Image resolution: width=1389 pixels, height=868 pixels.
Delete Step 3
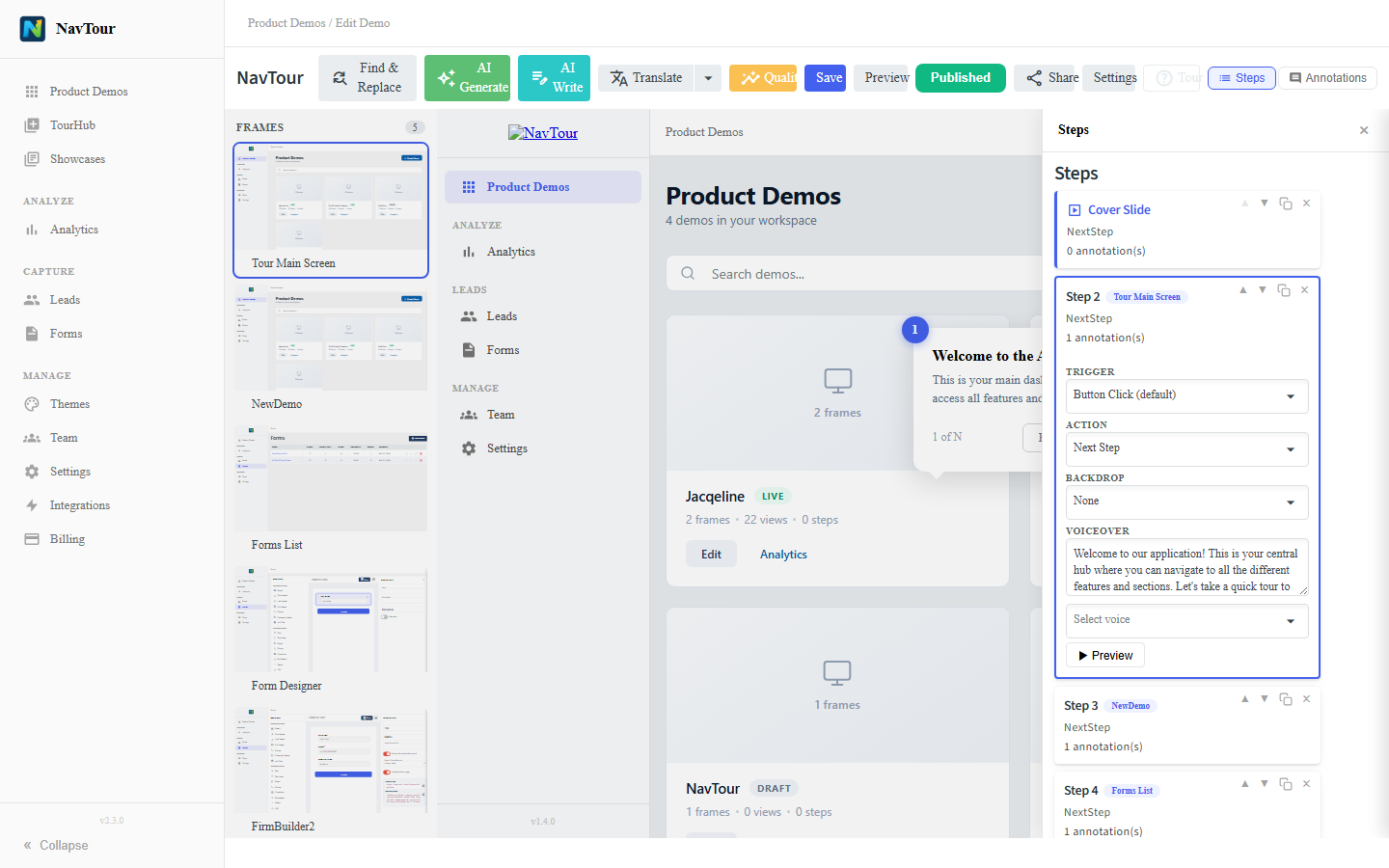tap(1307, 699)
